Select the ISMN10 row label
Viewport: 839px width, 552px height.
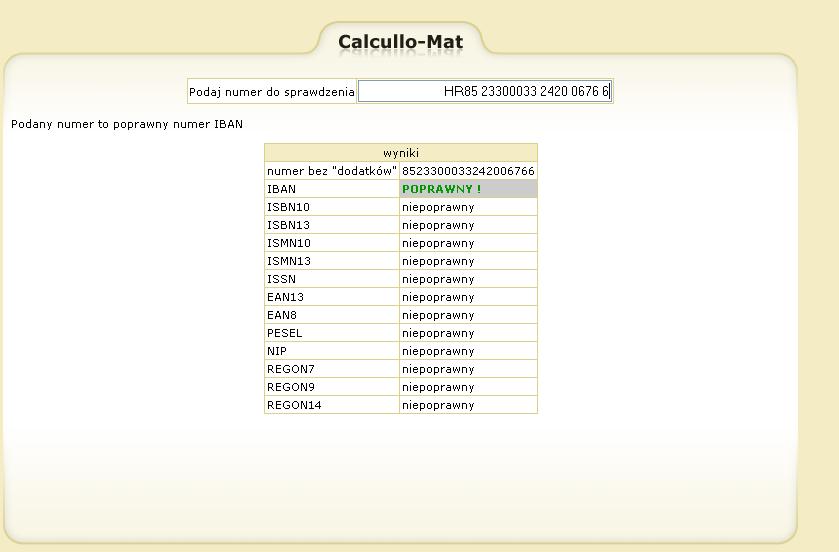click(x=288, y=243)
